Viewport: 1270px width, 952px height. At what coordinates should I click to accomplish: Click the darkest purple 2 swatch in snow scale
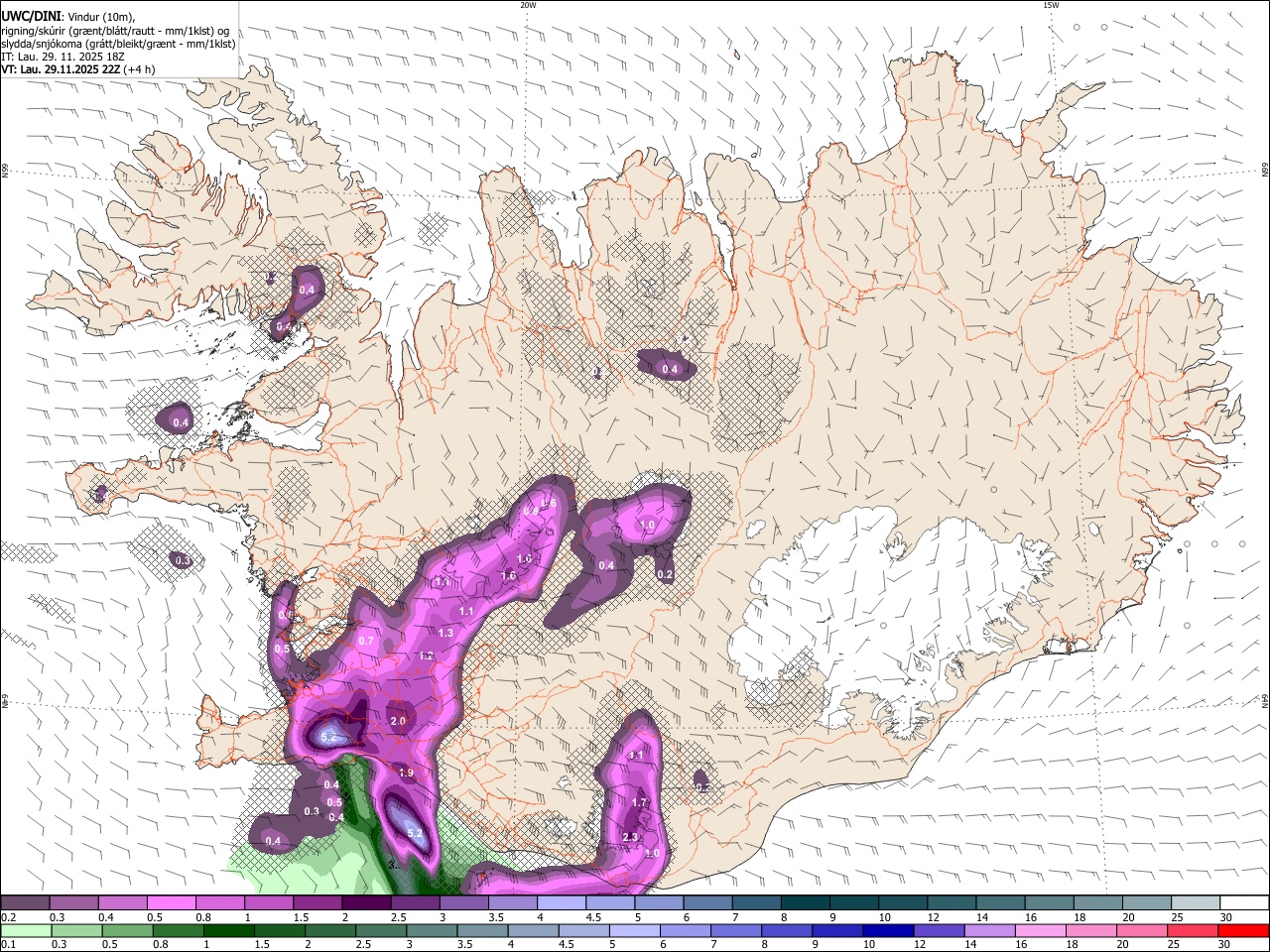(x=366, y=902)
